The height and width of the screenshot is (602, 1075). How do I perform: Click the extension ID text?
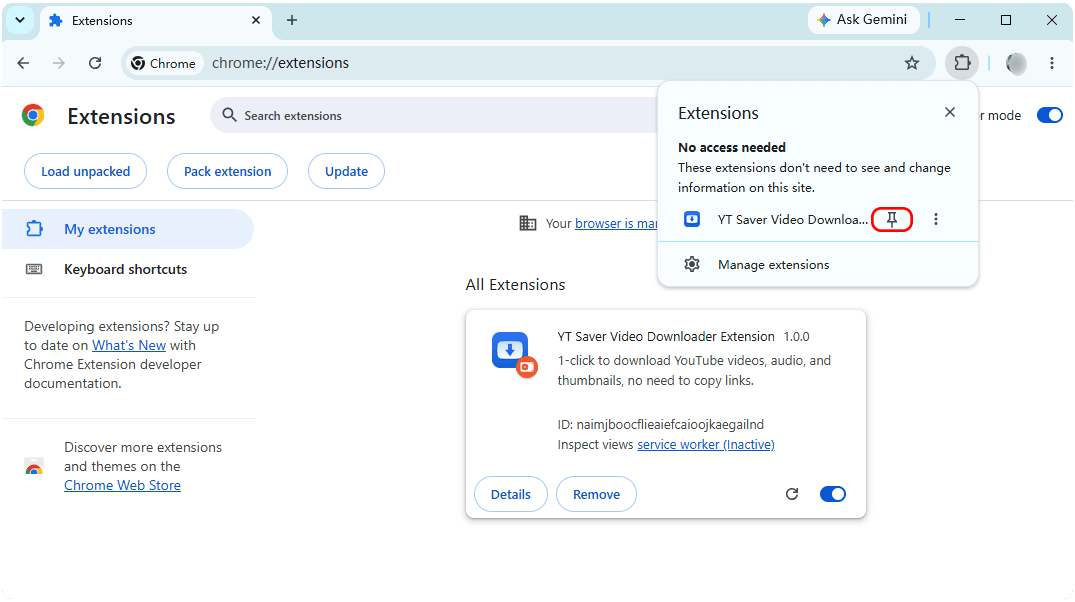click(660, 425)
